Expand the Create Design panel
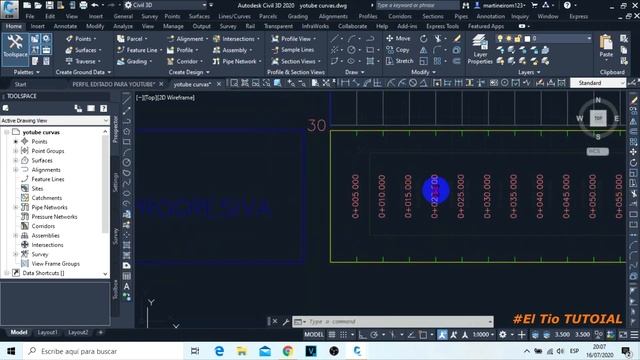This screenshot has width=640, height=360. coord(189,72)
